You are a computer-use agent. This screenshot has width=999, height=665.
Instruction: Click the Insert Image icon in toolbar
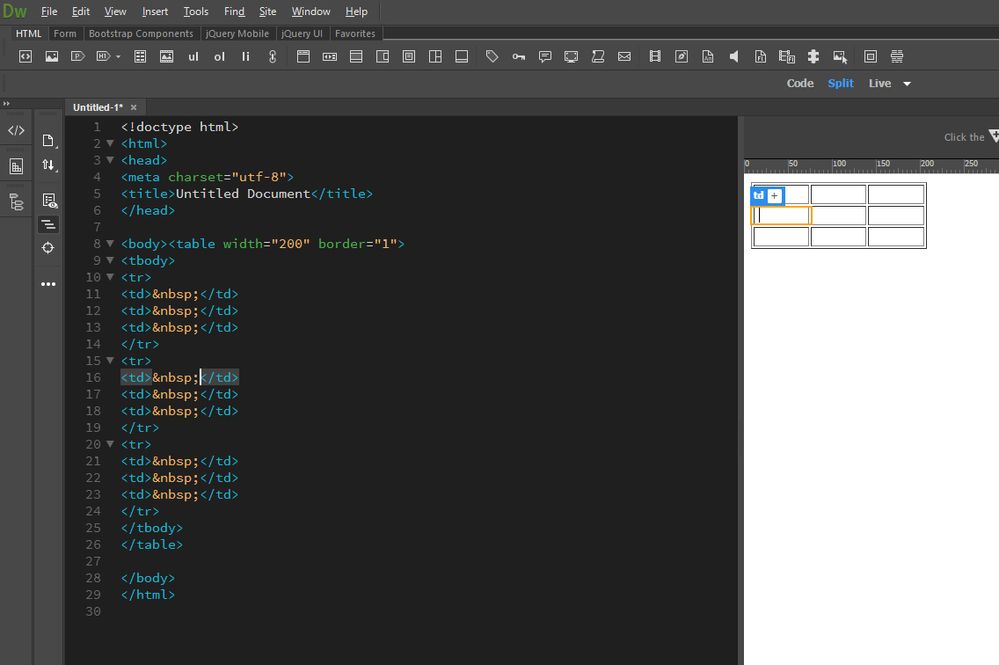click(x=52, y=57)
